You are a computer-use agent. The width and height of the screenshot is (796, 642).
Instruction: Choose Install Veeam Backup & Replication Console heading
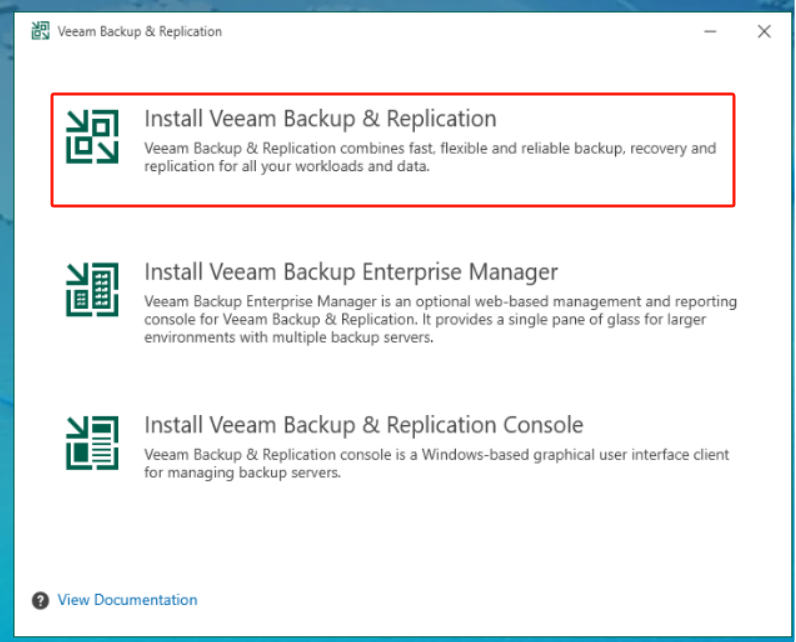point(363,425)
